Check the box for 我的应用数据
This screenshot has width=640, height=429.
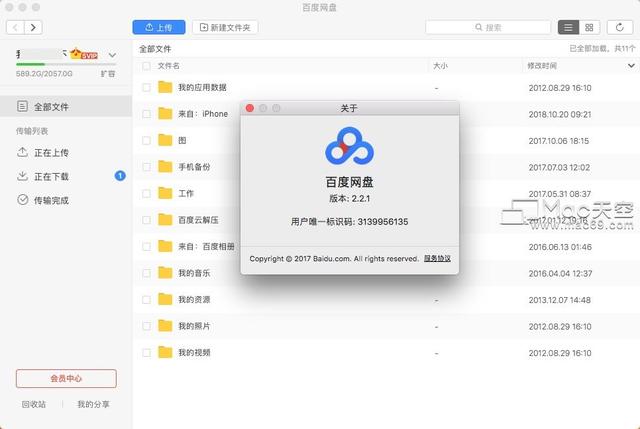click(x=146, y=87)
